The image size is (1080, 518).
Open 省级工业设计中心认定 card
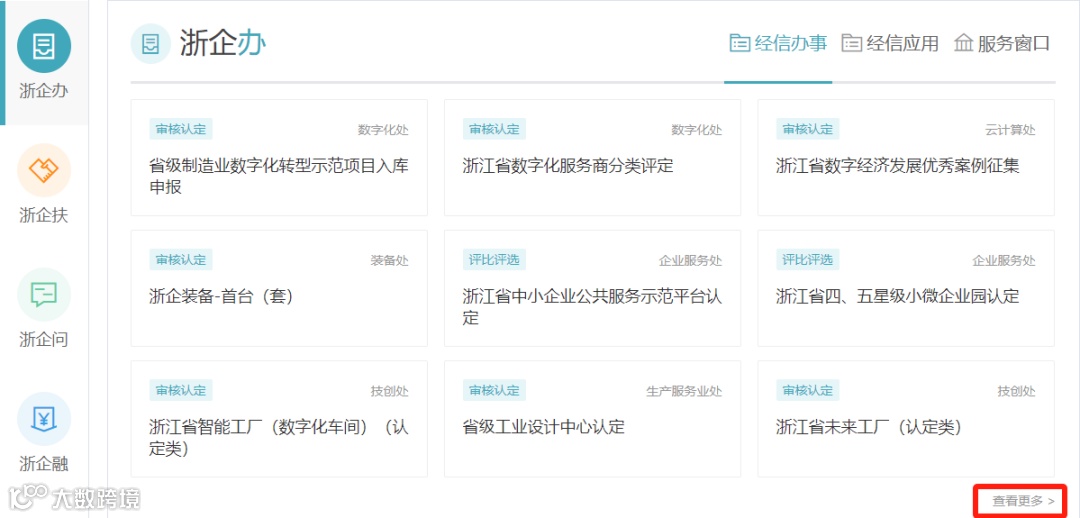pos(592,419)
